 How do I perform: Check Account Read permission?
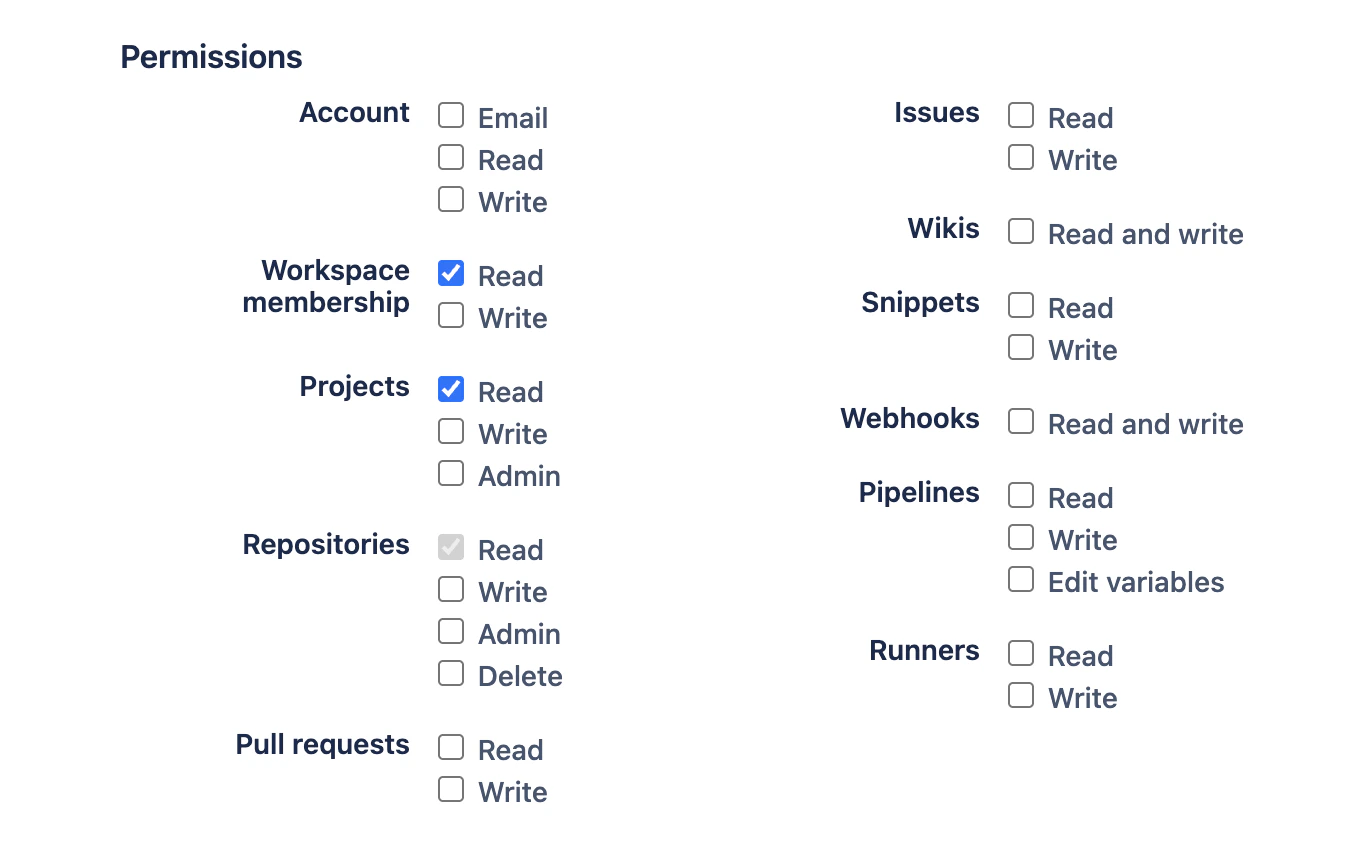pos(451,157)
